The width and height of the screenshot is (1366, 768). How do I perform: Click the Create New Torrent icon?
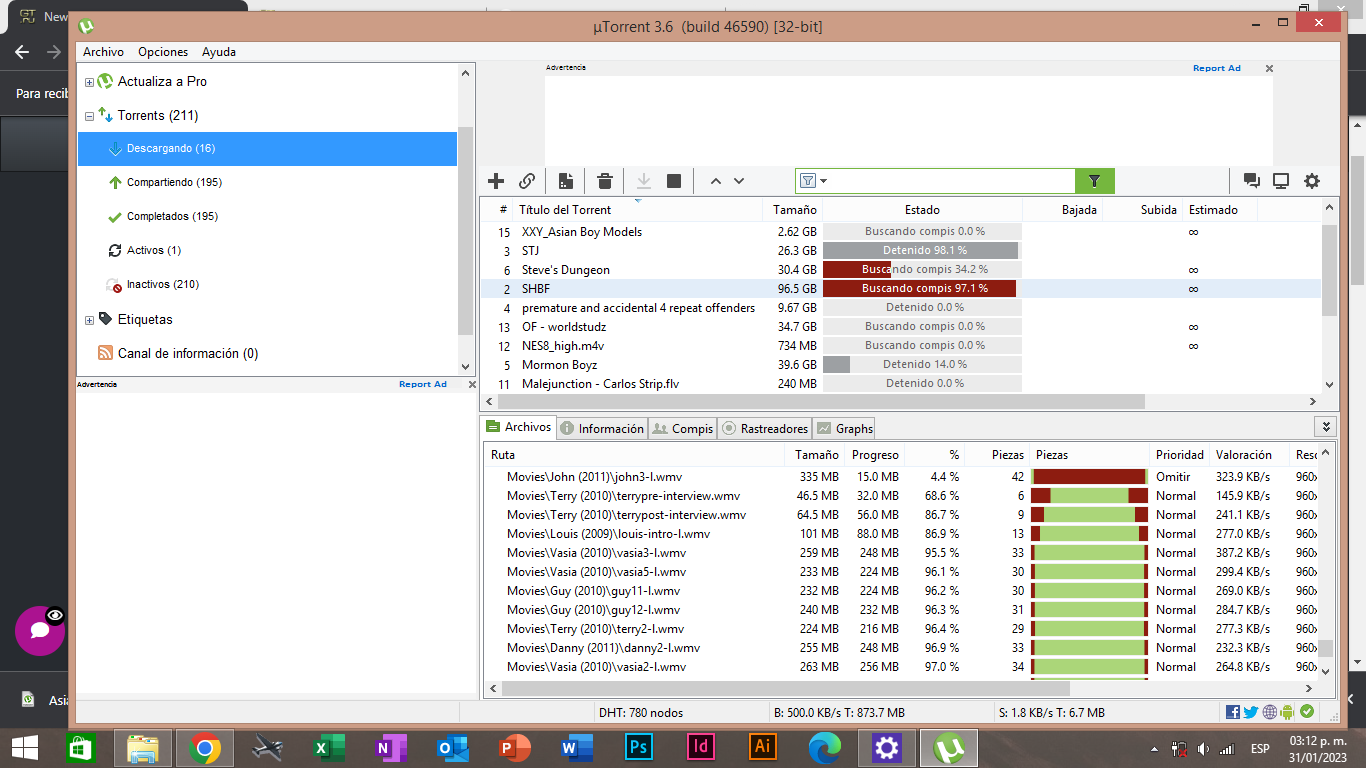pyautogui.click(x=566, y=181)
